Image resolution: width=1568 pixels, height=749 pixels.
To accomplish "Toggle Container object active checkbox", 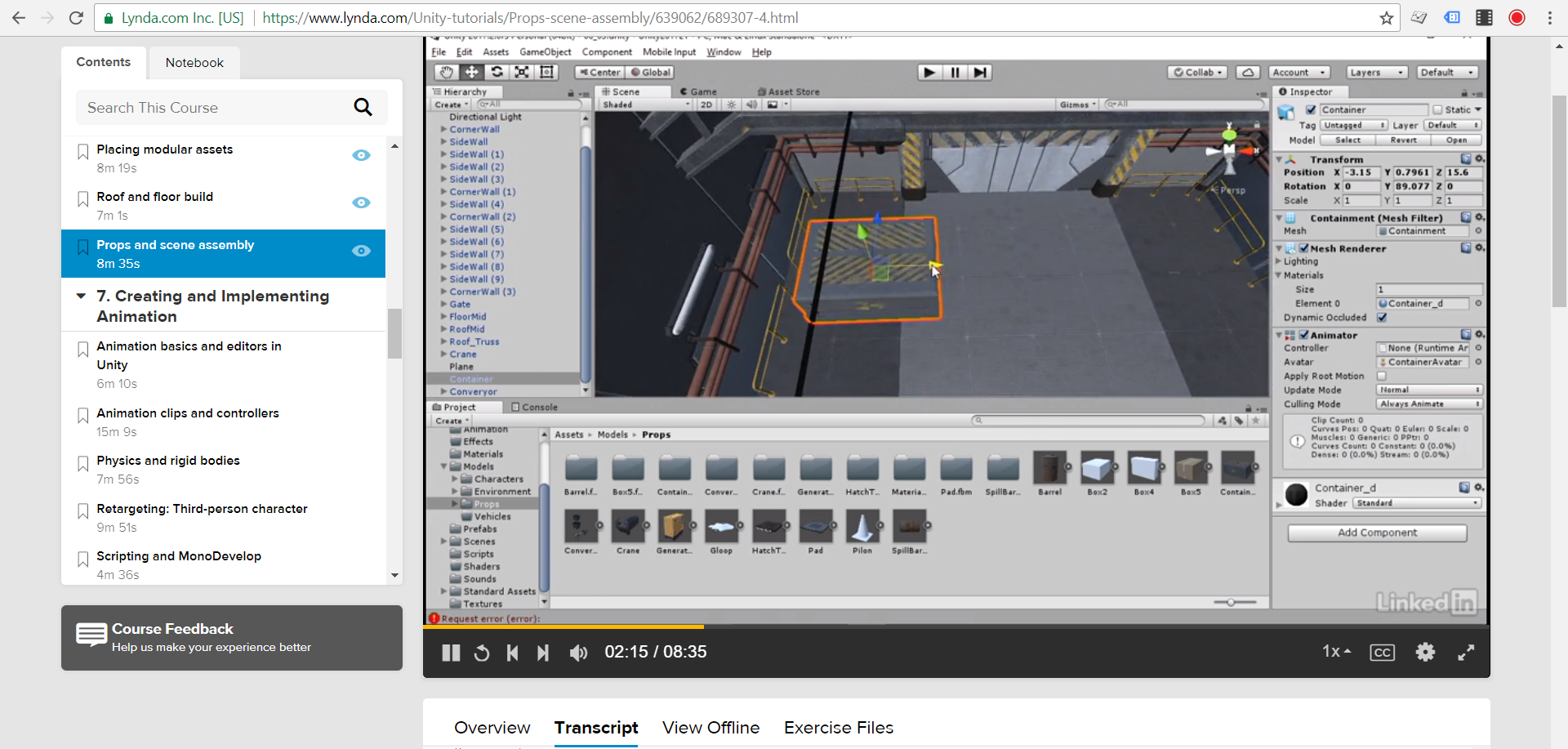I will [x=1311, y=110].
